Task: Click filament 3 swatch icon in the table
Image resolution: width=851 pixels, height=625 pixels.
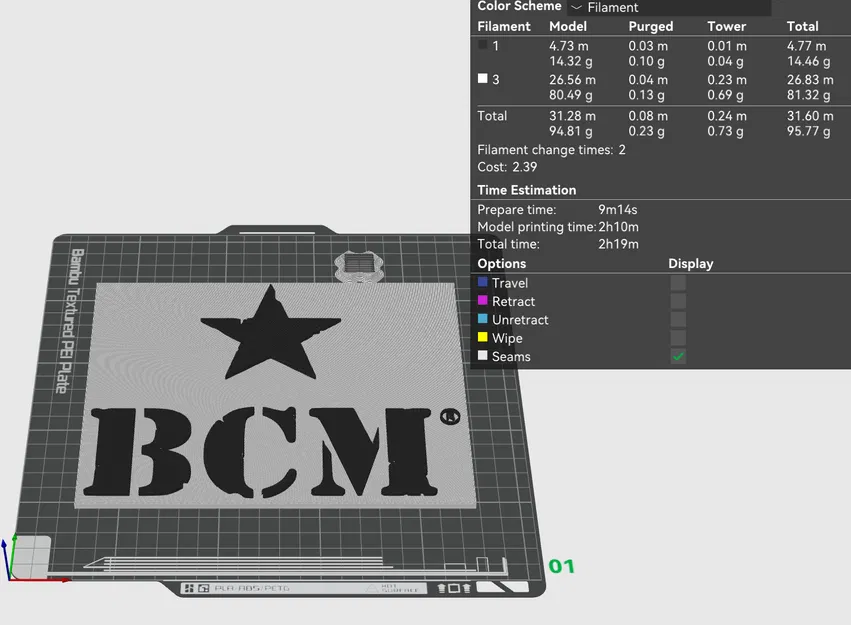Action: pos(485,79)
